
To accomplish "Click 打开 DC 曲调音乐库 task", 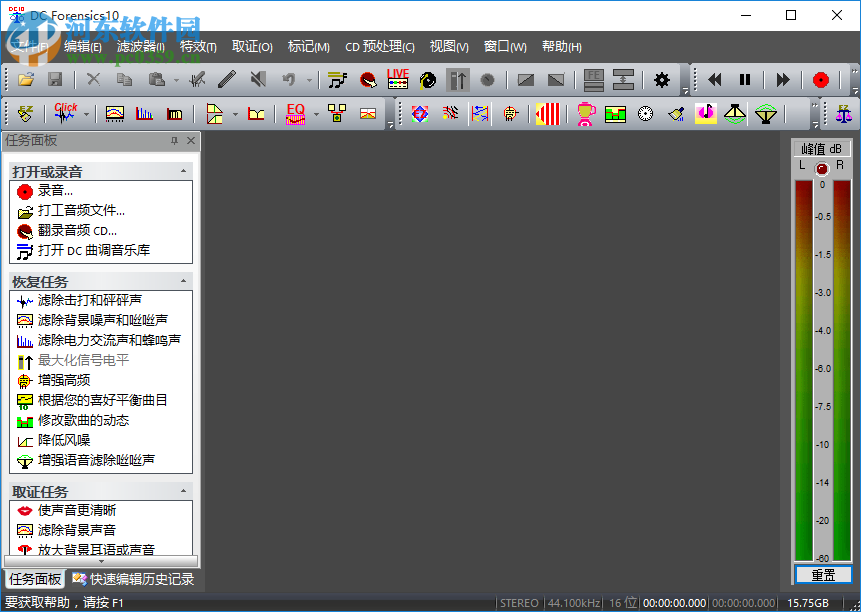I will click(x=83, y=250).
